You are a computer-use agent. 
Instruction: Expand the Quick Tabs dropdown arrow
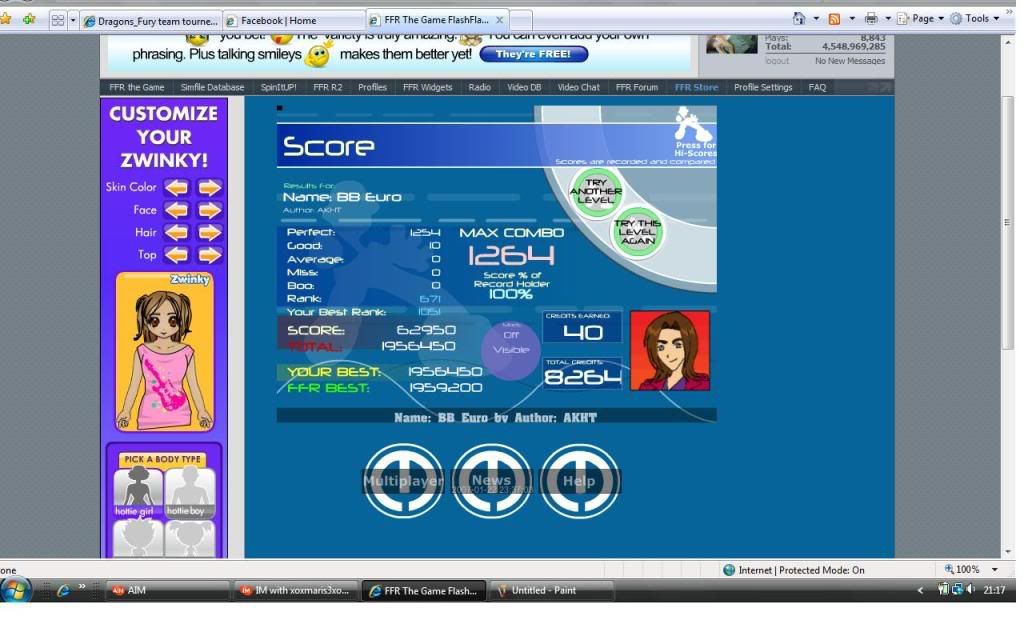[73, 20]
